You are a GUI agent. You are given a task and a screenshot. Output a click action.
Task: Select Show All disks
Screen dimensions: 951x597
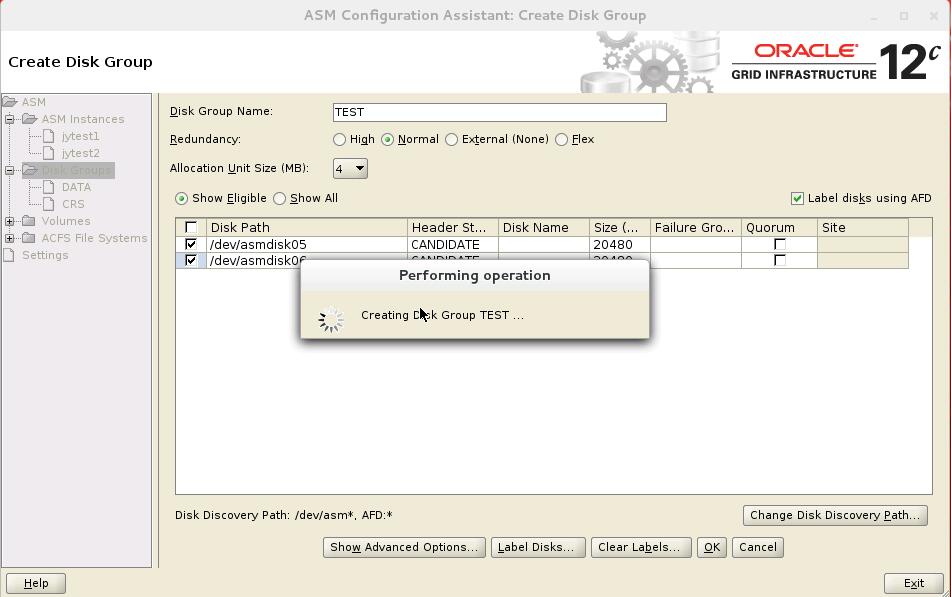click(x=279, y=198)
